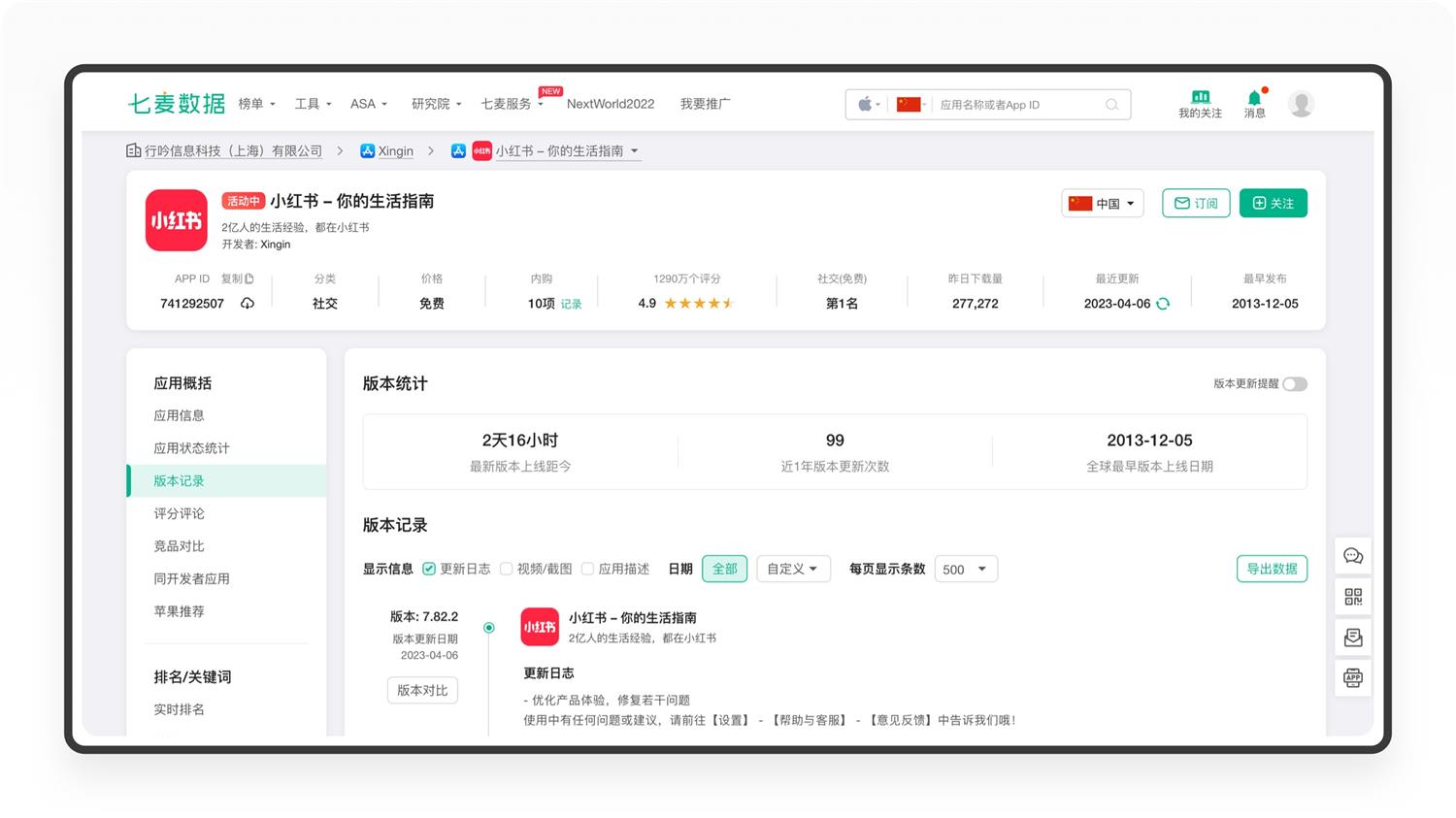Click the China flag in search bar
Screen dimensions: 1456x818
pyautogui.click(x=909, y=105)
